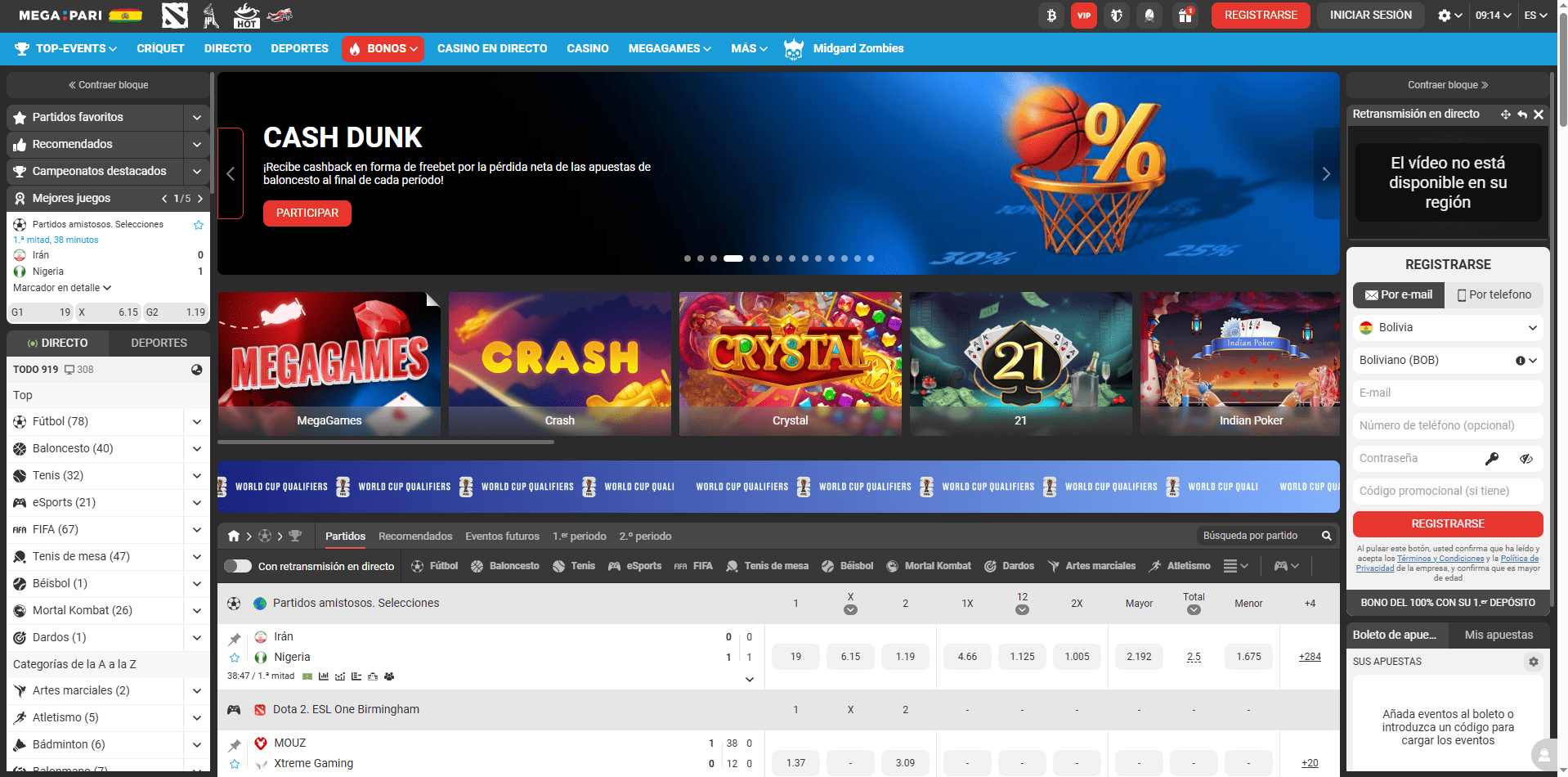Click the password key generator icon
The image size is (1568, 777).
(x=1492, y=459)
